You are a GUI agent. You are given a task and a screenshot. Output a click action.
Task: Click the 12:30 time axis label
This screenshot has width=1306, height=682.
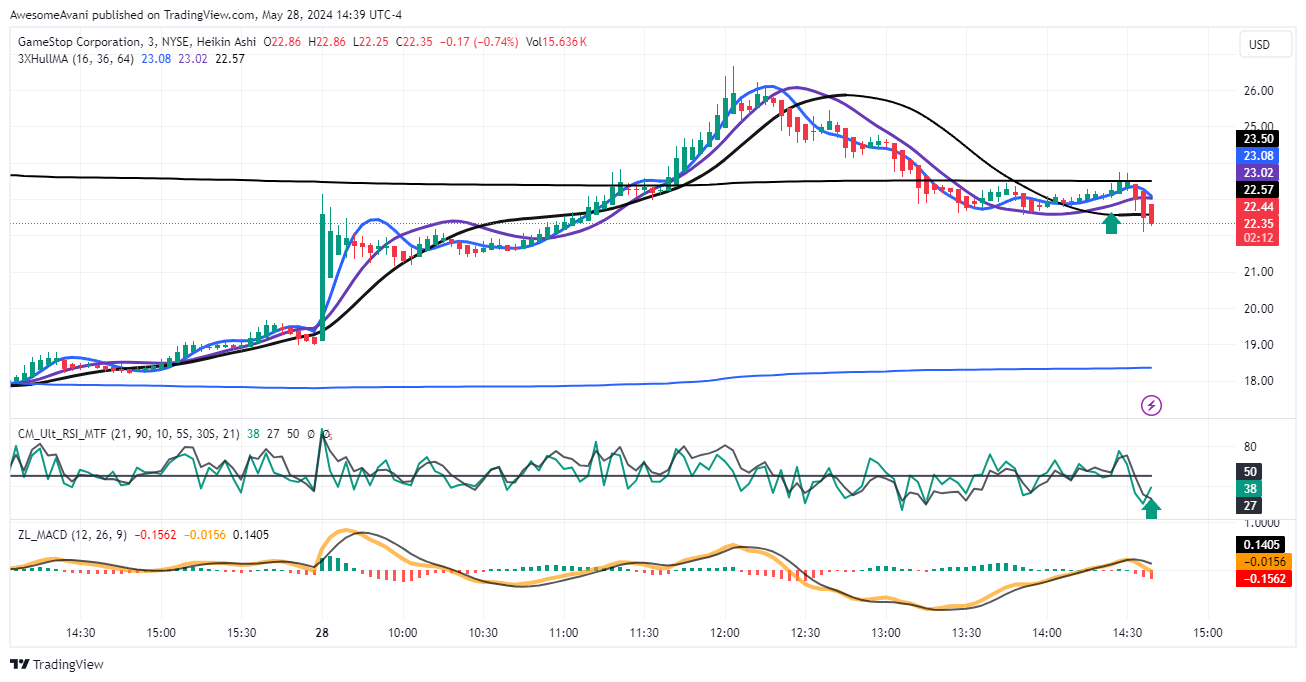click(x=805, y=633)
